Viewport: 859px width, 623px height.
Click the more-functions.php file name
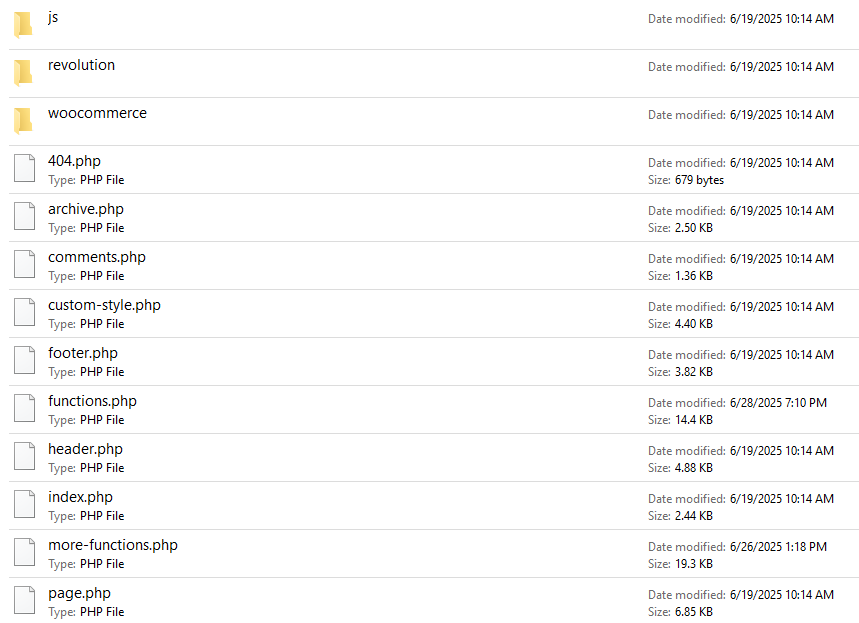coord(113,545)
